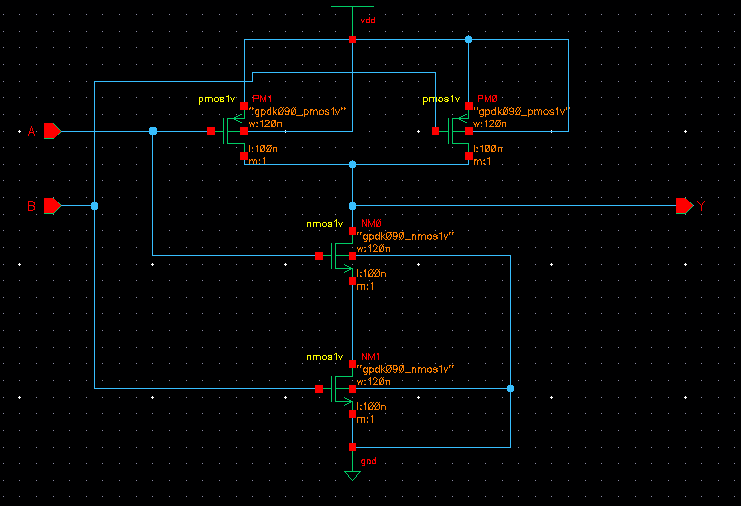Select the PM1 PMOS transistor symbol
The height and width of the screenshot is (506, 741).
(x=237, y=131)
